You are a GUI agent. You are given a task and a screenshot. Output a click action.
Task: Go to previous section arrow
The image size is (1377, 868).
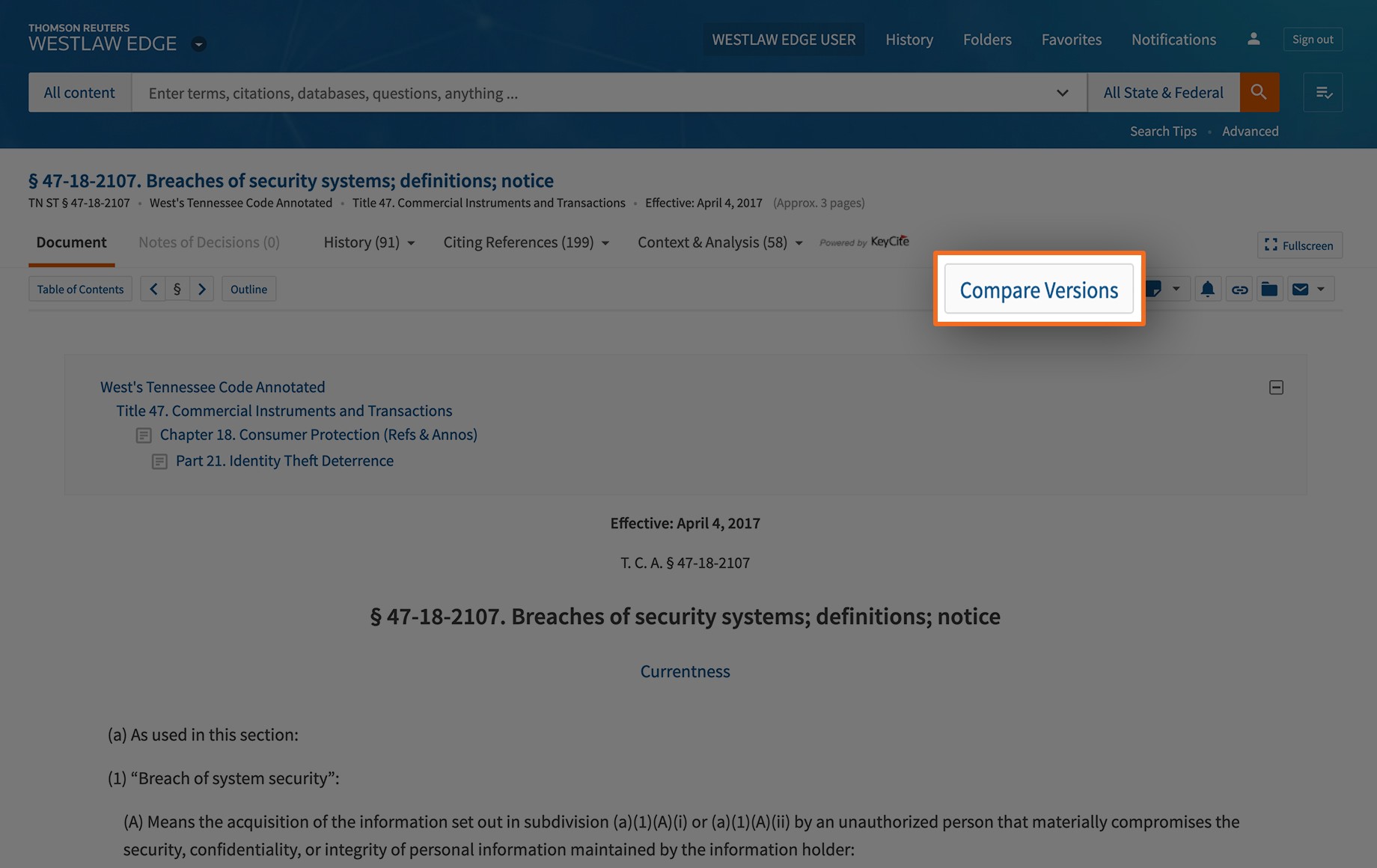coord(153,289)
